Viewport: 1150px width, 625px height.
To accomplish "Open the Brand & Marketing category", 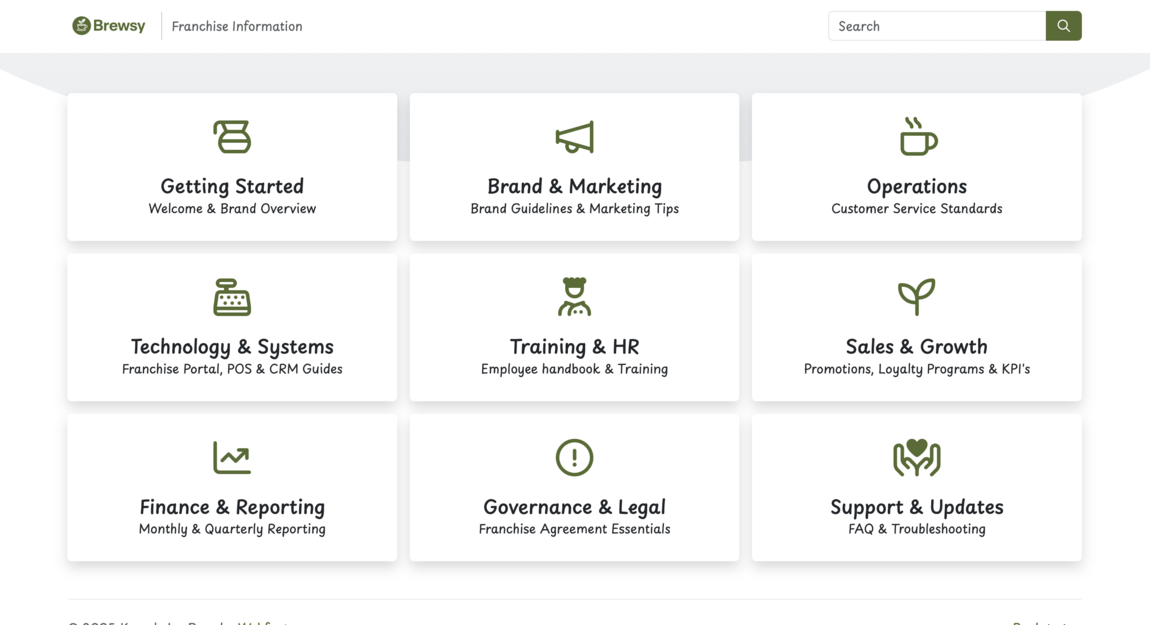I will point(574,167).
